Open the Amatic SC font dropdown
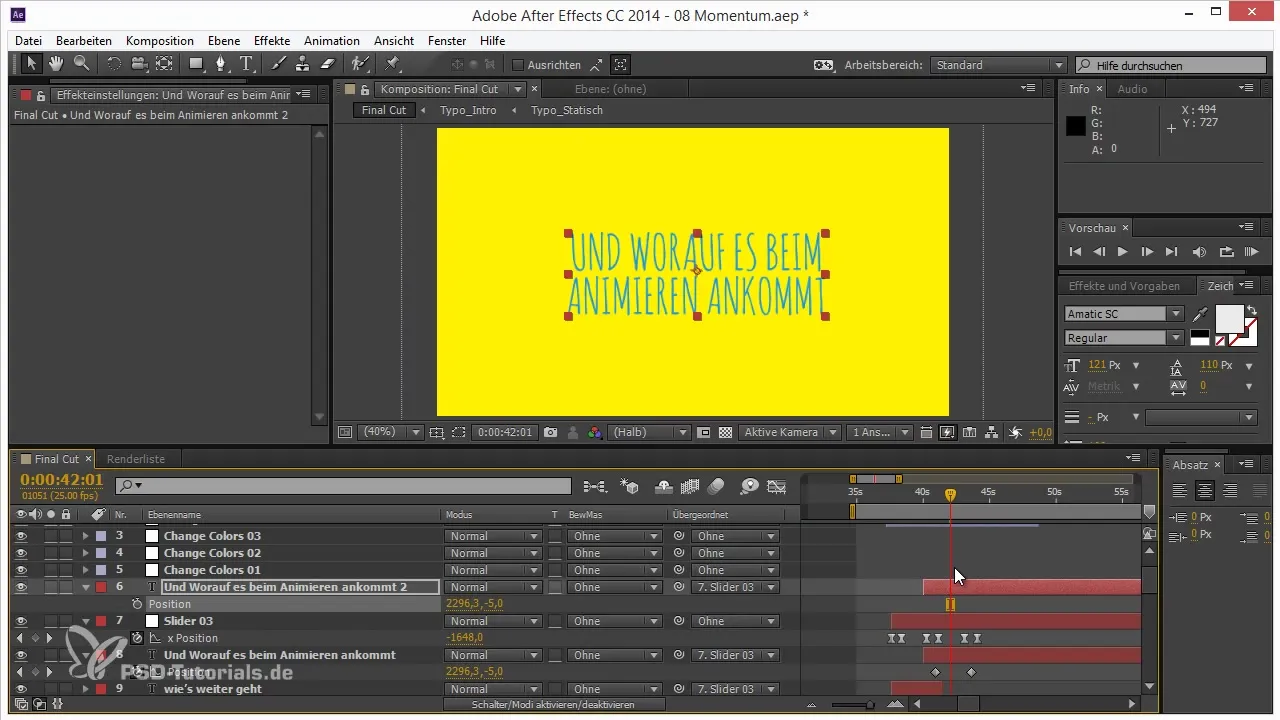 tap(1124, 314)
